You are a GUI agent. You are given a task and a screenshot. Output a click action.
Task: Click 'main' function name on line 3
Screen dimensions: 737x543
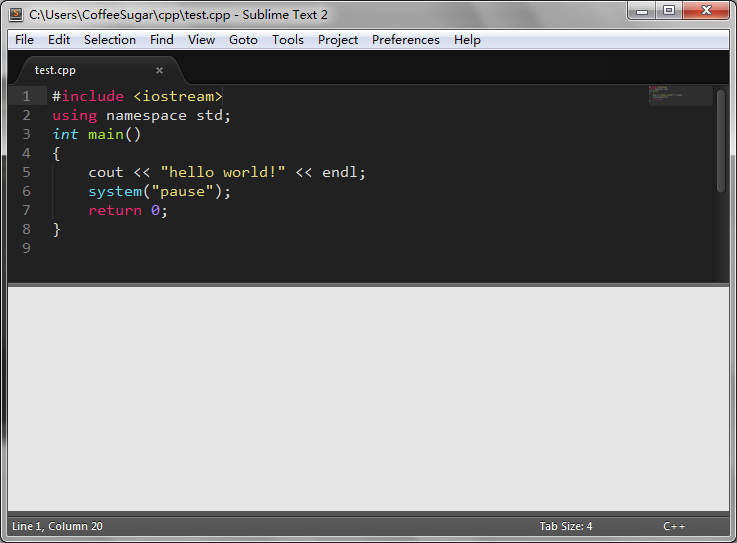(x=106, y=134)
